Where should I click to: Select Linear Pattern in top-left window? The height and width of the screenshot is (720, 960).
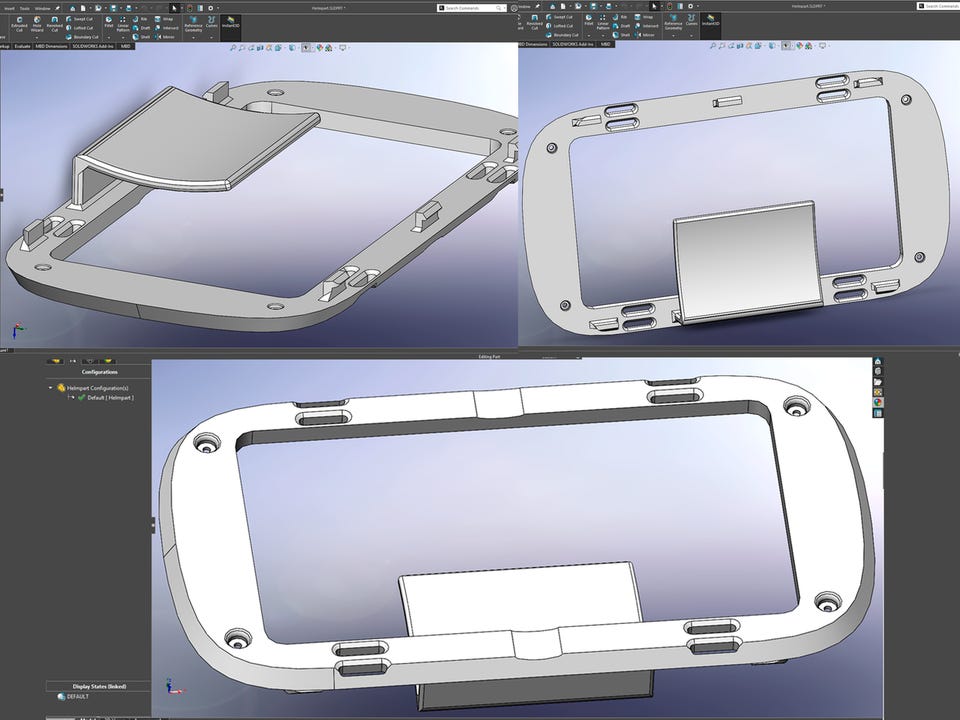pos(123,24)
